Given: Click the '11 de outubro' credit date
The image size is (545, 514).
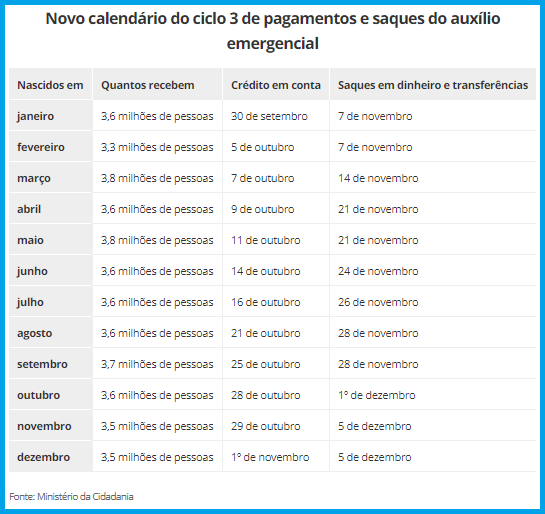Looking at the screenshot, I should tap(266, 240).
